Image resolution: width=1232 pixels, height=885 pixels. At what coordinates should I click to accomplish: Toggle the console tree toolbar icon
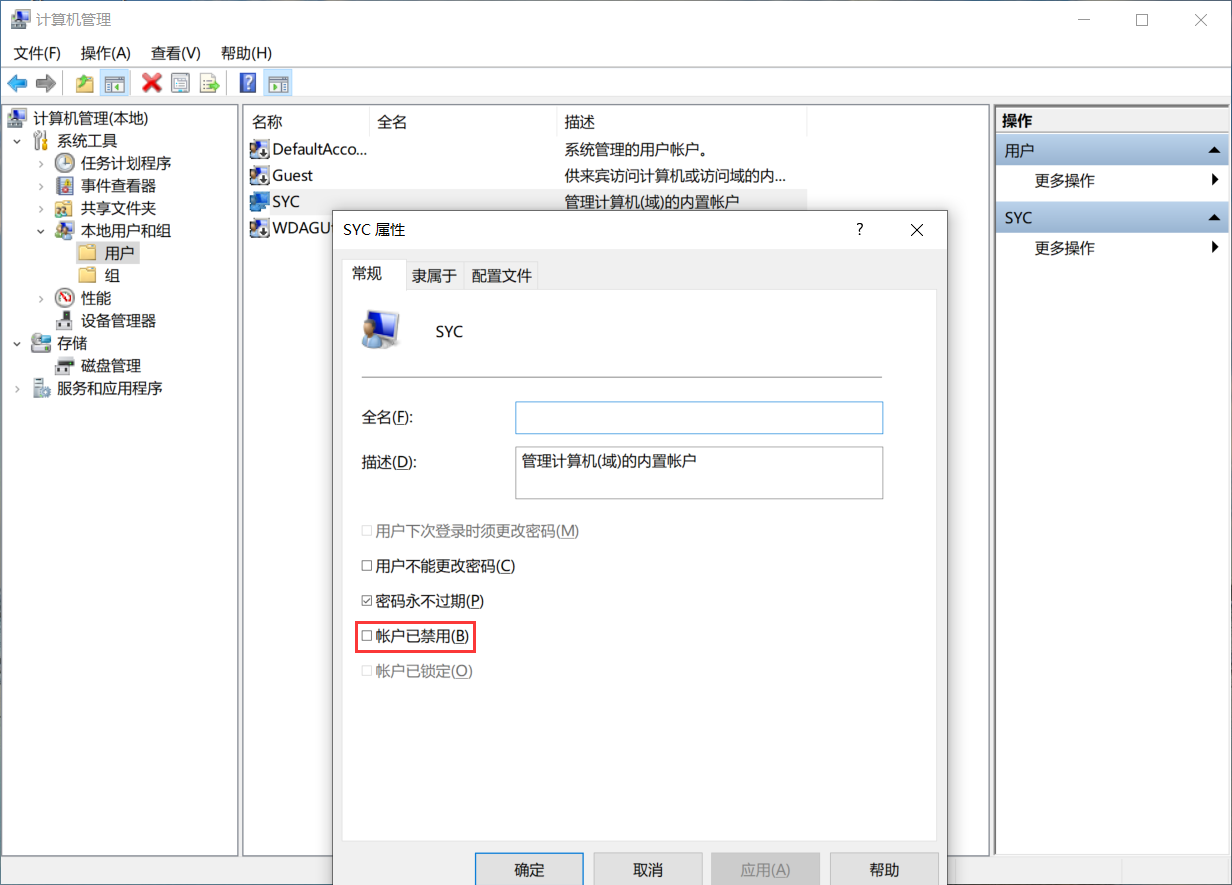point(115,83)
